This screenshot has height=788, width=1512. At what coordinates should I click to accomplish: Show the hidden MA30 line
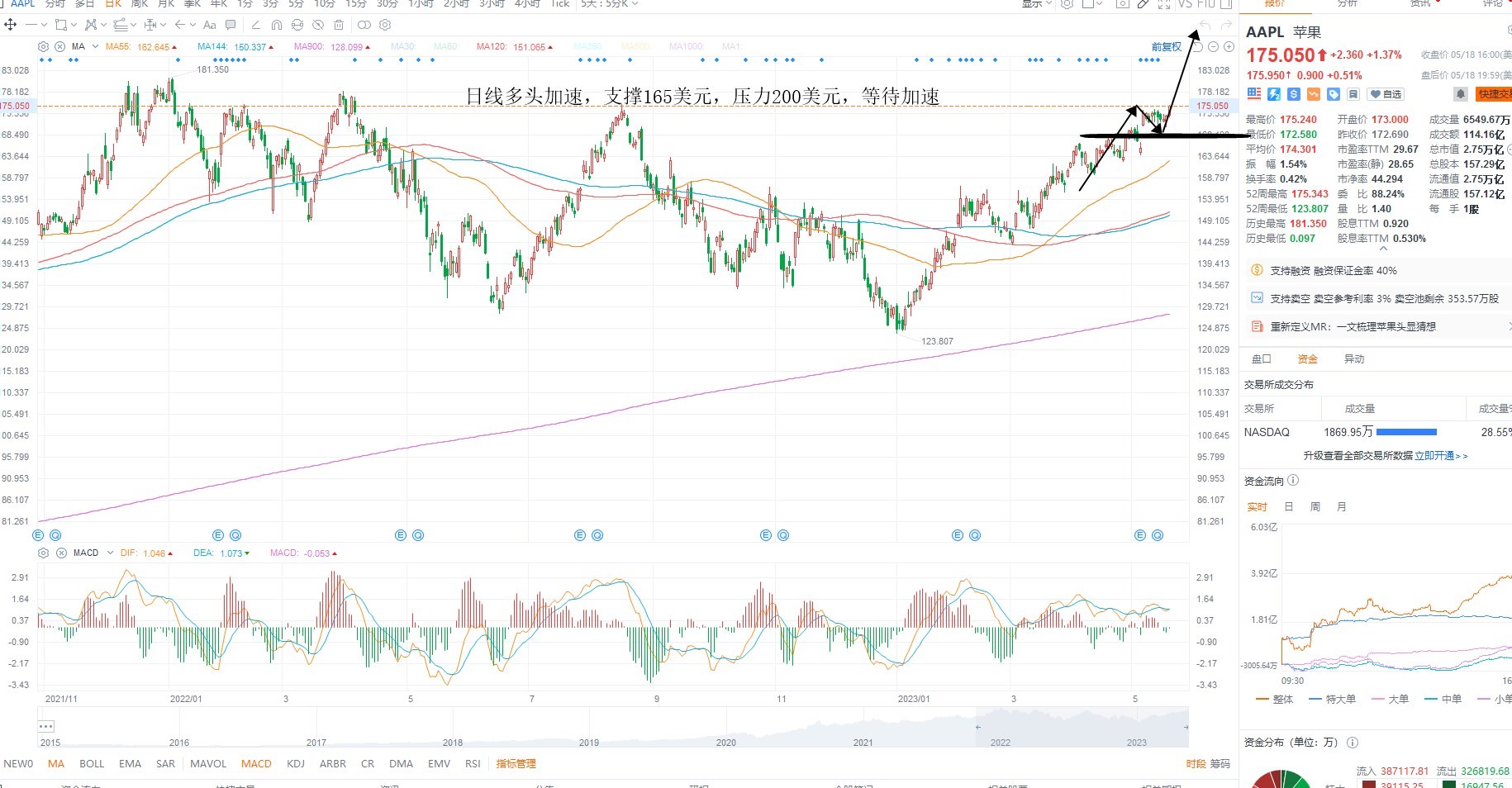tap(402, 47)
